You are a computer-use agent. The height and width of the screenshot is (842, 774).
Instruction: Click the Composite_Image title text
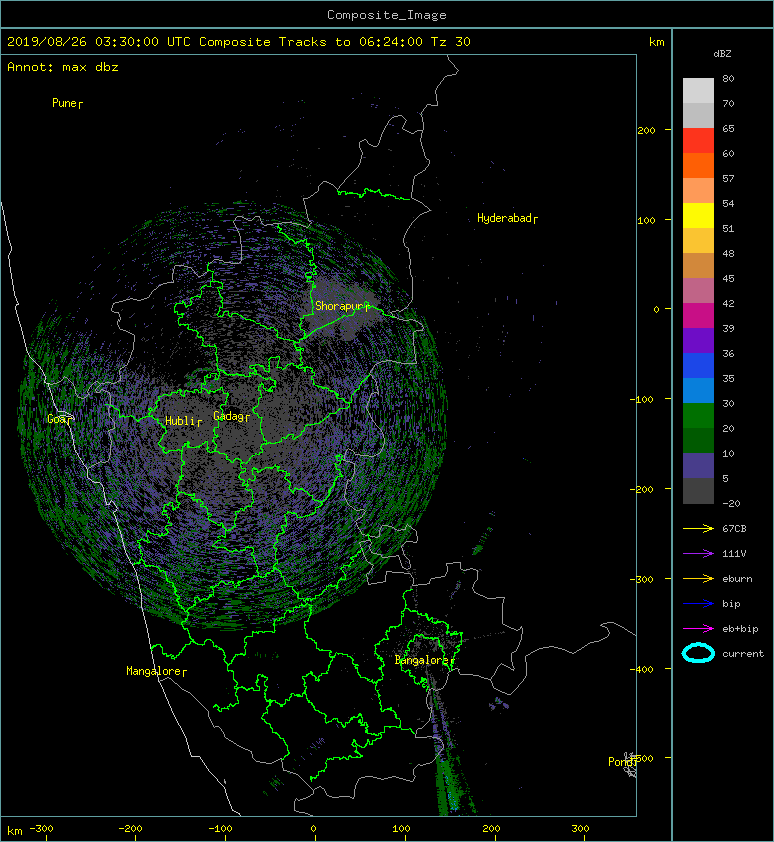pos(387,14)
